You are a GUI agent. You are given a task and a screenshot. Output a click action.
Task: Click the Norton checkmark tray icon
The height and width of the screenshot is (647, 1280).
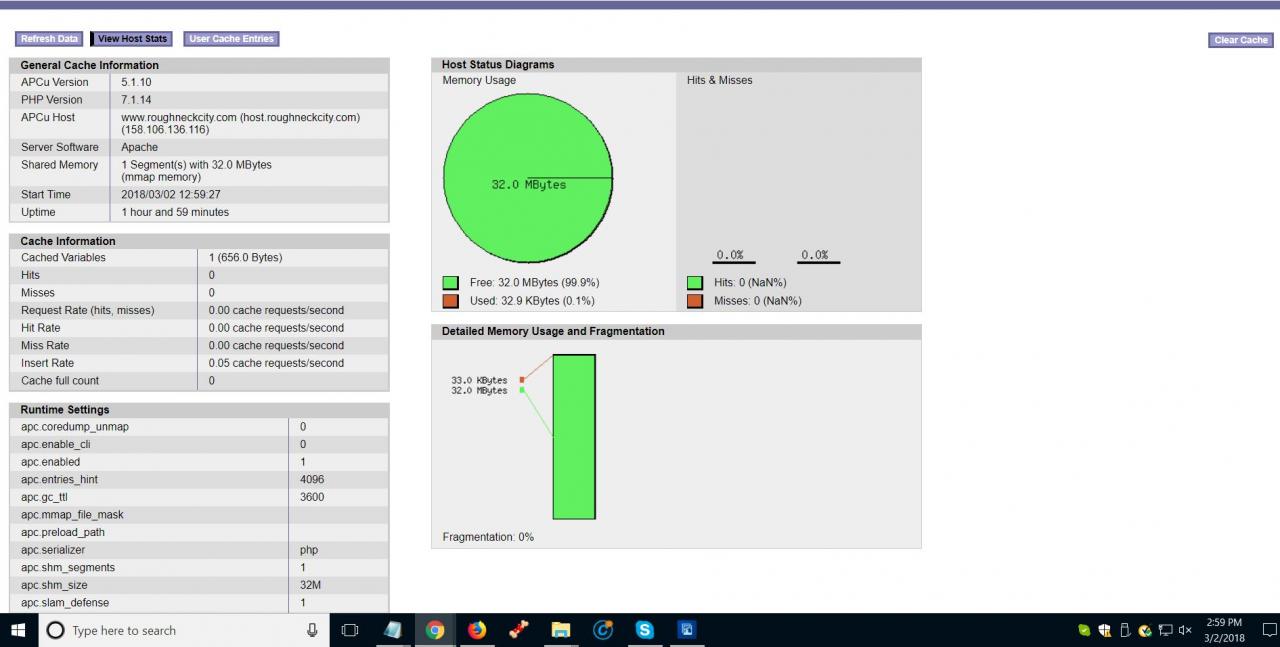point(1145,630)
